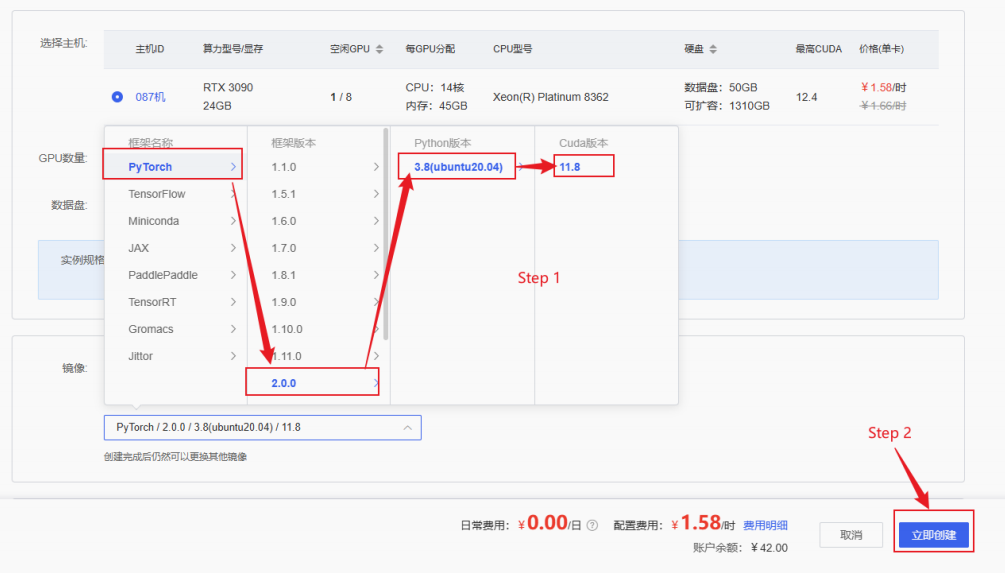Click the ¥1.58/时 price text in host row
The image size is (1005, 573).
tap(883, 87)
